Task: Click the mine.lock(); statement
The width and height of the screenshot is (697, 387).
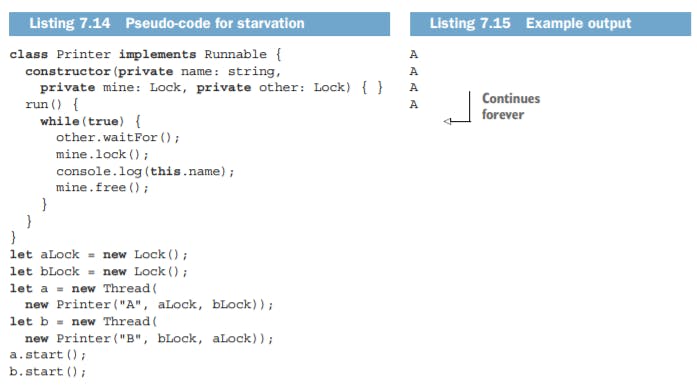Action: coord(102,155)
